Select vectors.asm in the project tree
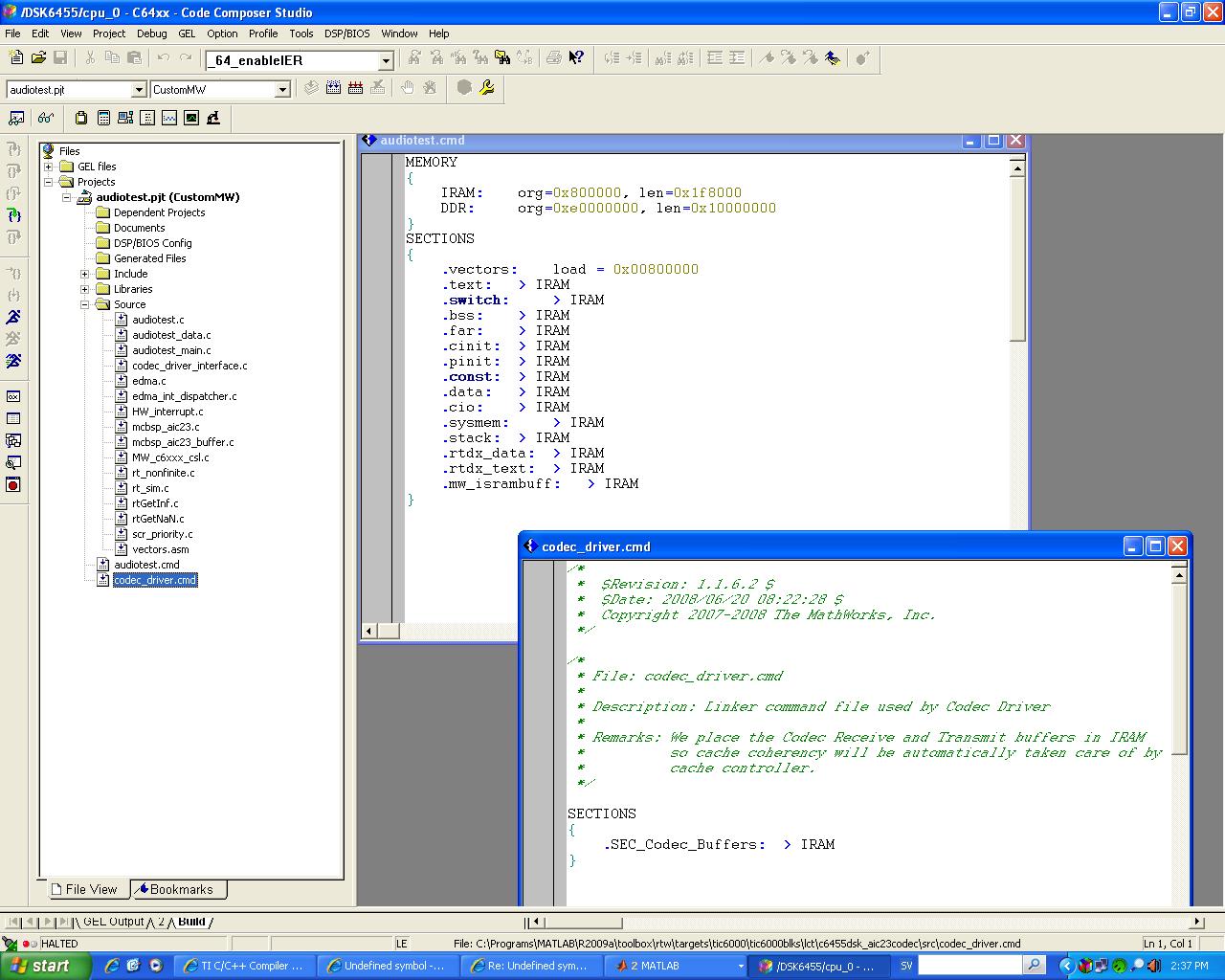The width and height of the screenshot is (1225, 980). [160, 549]
